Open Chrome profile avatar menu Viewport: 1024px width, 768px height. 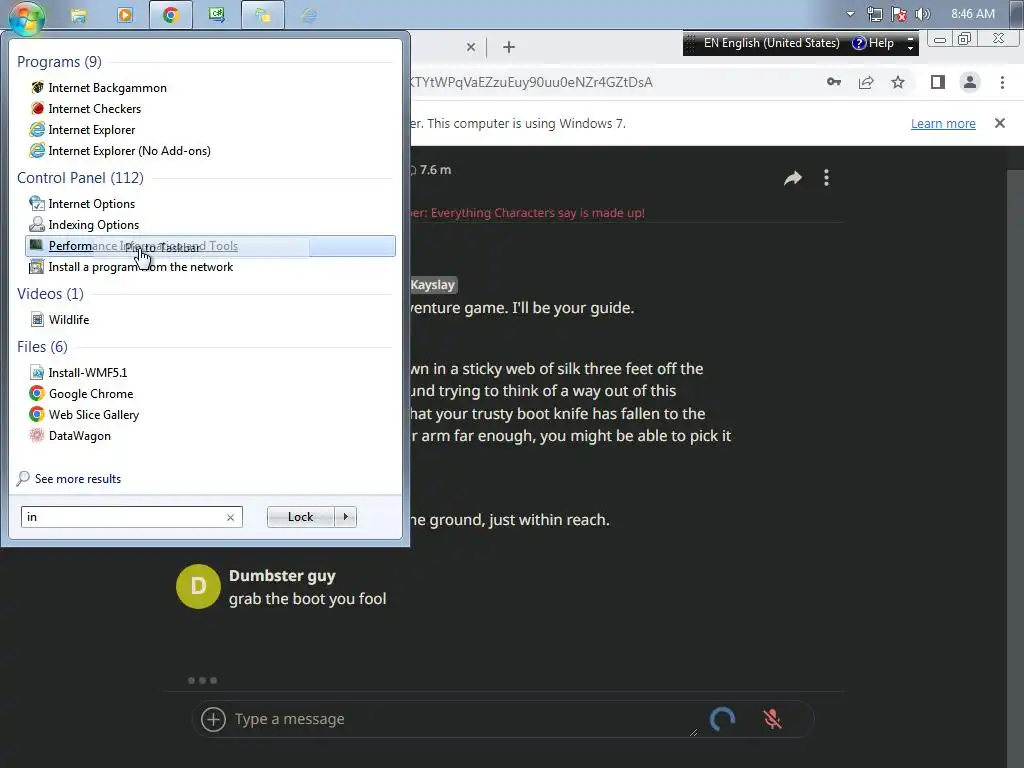click(x=970, y=82)
